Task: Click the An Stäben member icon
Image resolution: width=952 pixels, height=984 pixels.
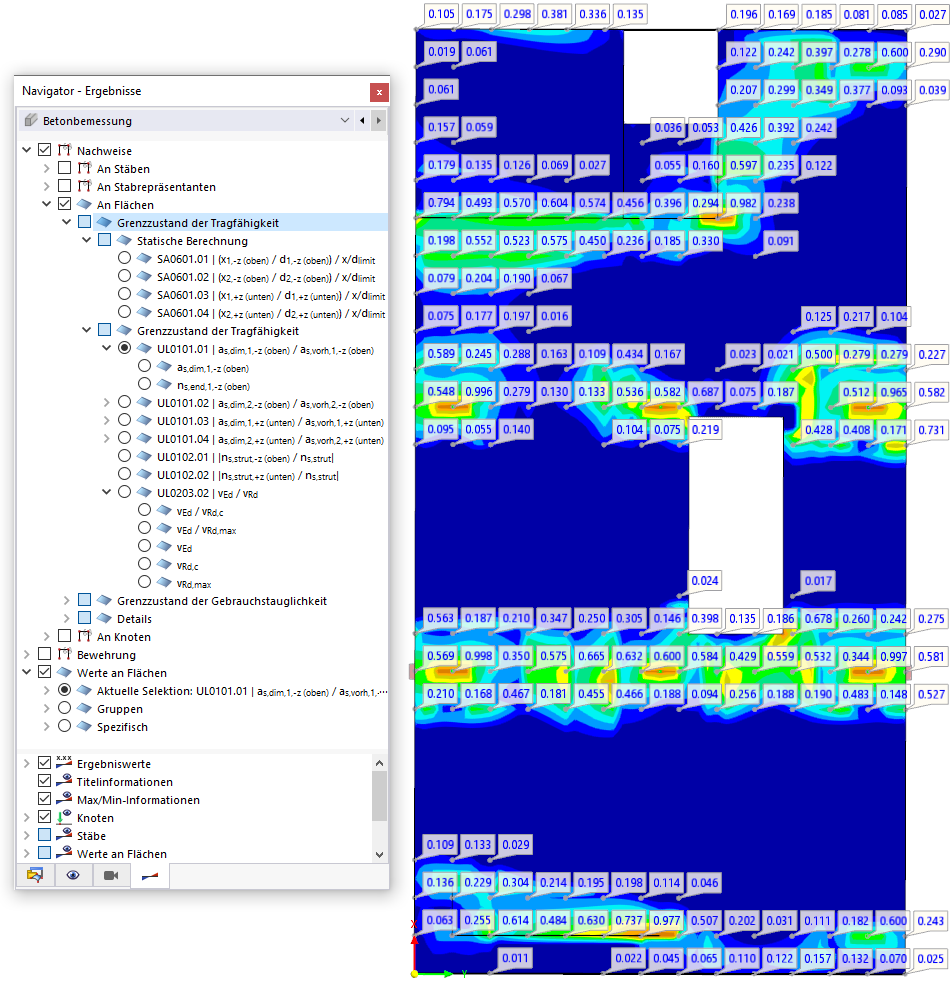Action: point(84,168)
